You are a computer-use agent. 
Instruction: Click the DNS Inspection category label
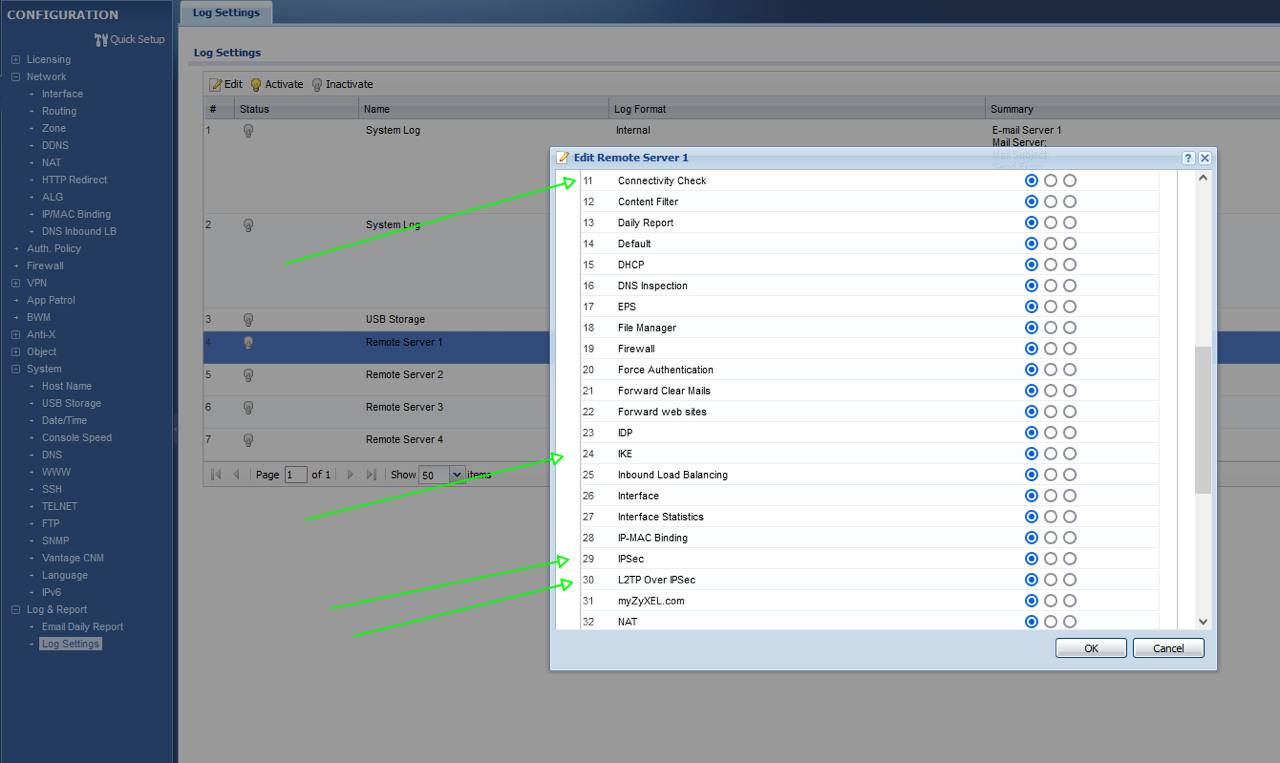(652, 286)
